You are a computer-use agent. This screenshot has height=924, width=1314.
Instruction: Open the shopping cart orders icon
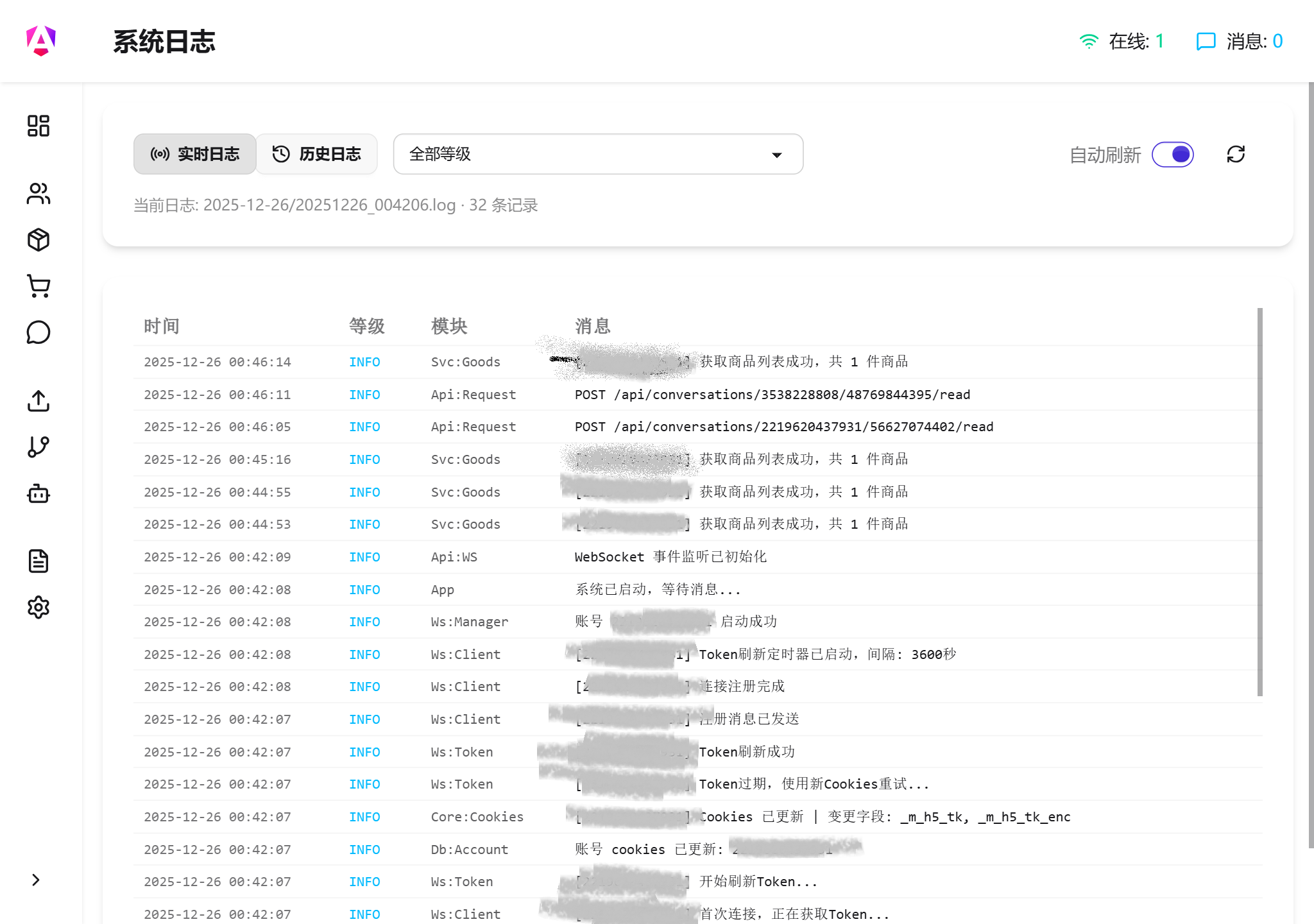[x=38, y=286]
